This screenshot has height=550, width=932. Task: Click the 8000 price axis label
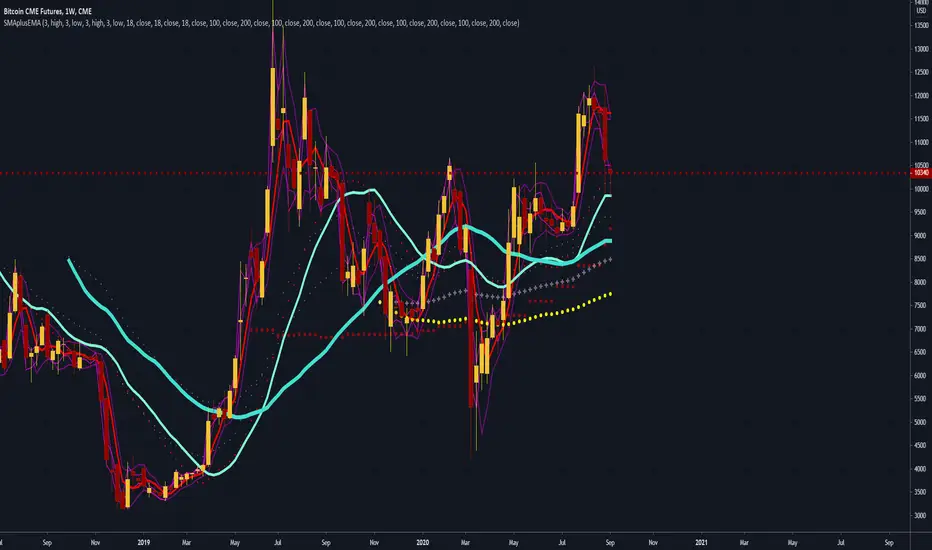(921, 282)
